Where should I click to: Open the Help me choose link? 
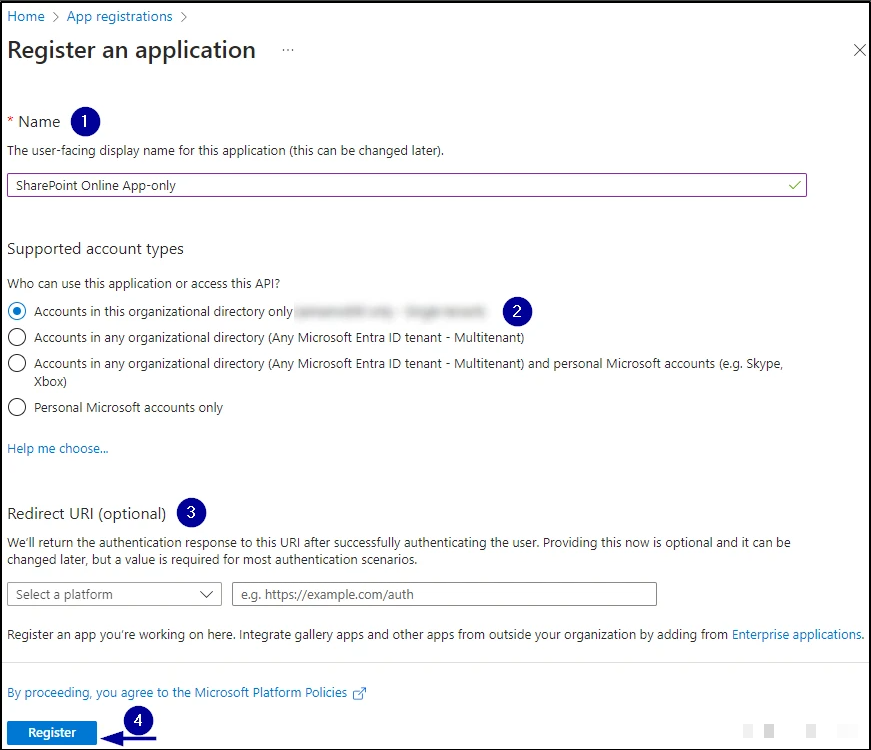[58, 449]
